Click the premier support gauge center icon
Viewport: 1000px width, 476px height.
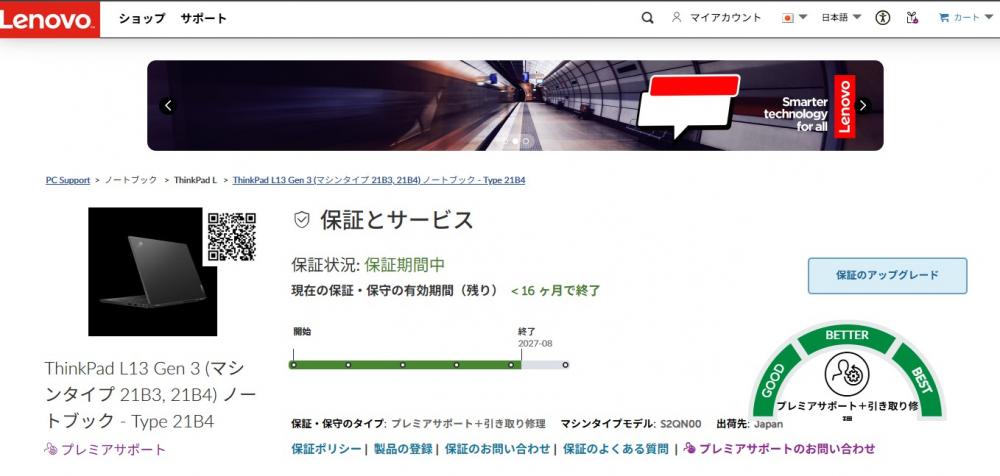tap(847, 376)
